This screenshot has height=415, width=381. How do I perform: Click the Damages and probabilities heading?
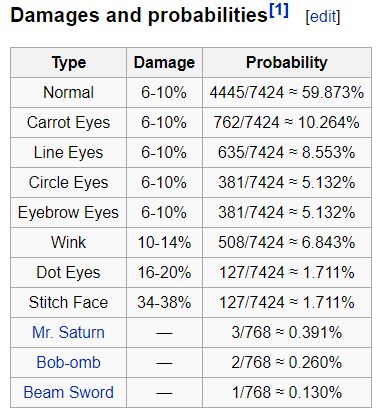pos(139,16)
